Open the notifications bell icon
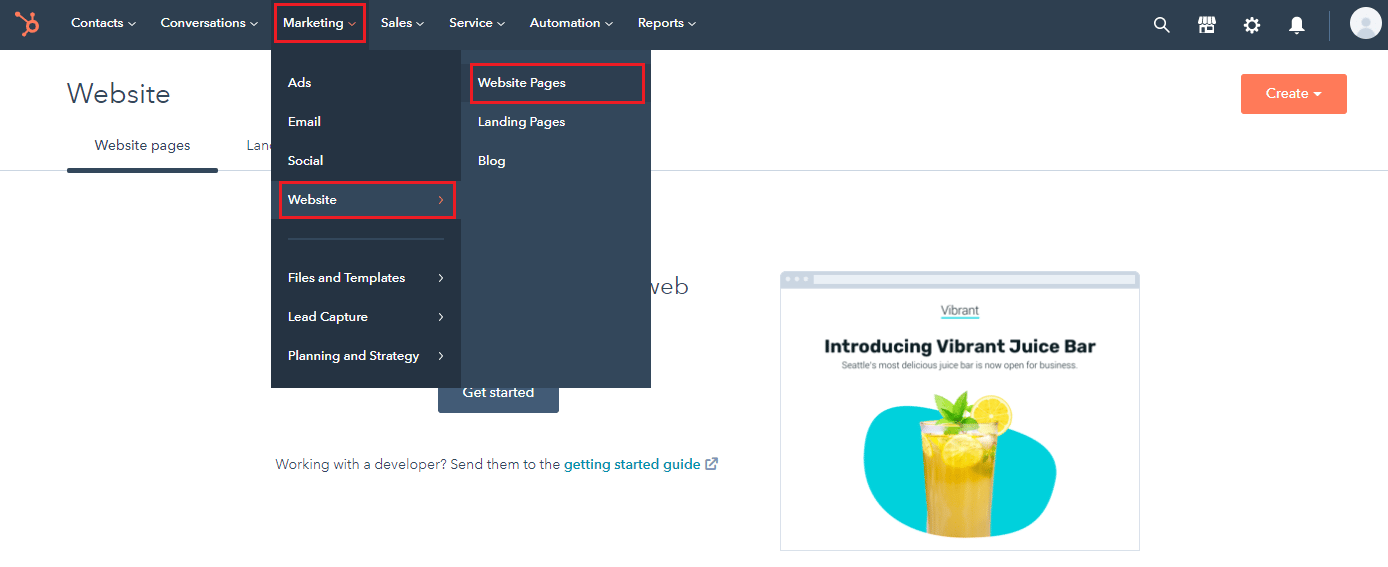Image resolution: width=1388 pixels, height=567 pixels. 1297,24
